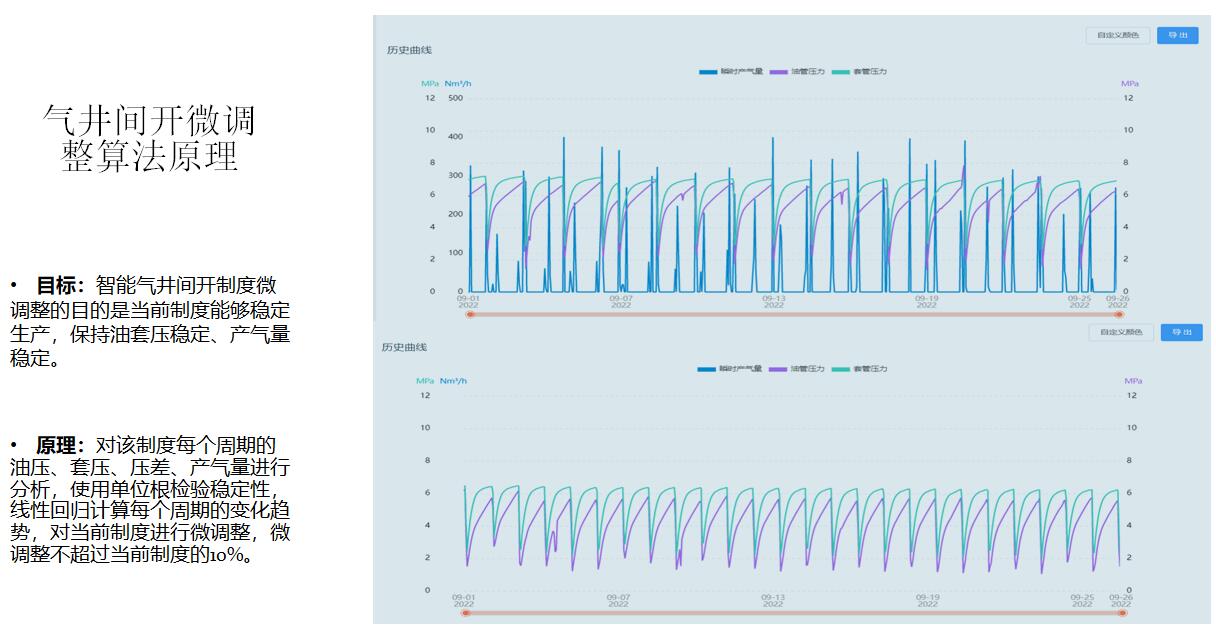Image resolution: width=1216 pixels, height=629 pixels.
Task: Click the top chart's 历史曲线 title
Action: 409,50
